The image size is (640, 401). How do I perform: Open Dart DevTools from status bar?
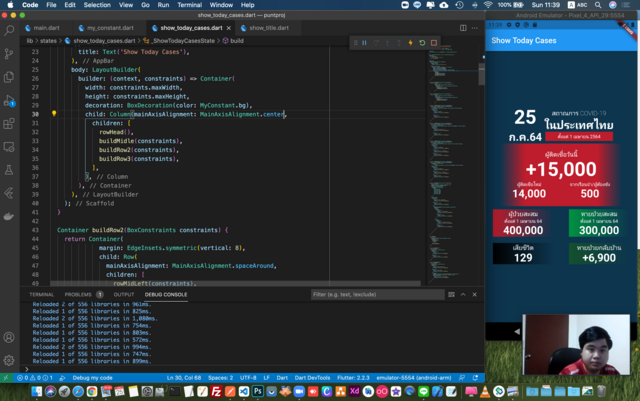point(312,378)
